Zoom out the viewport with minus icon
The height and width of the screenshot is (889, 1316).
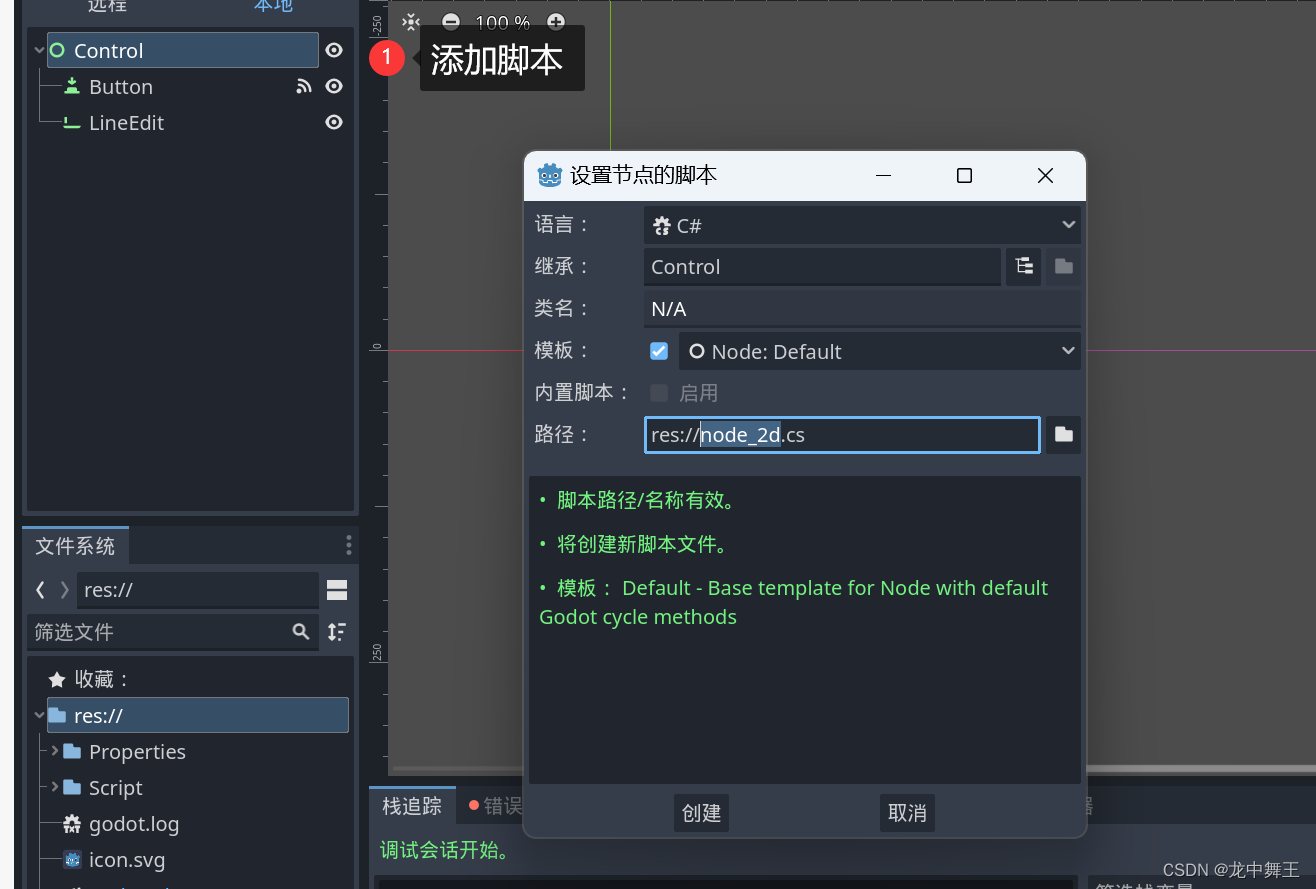pos(451,22)
